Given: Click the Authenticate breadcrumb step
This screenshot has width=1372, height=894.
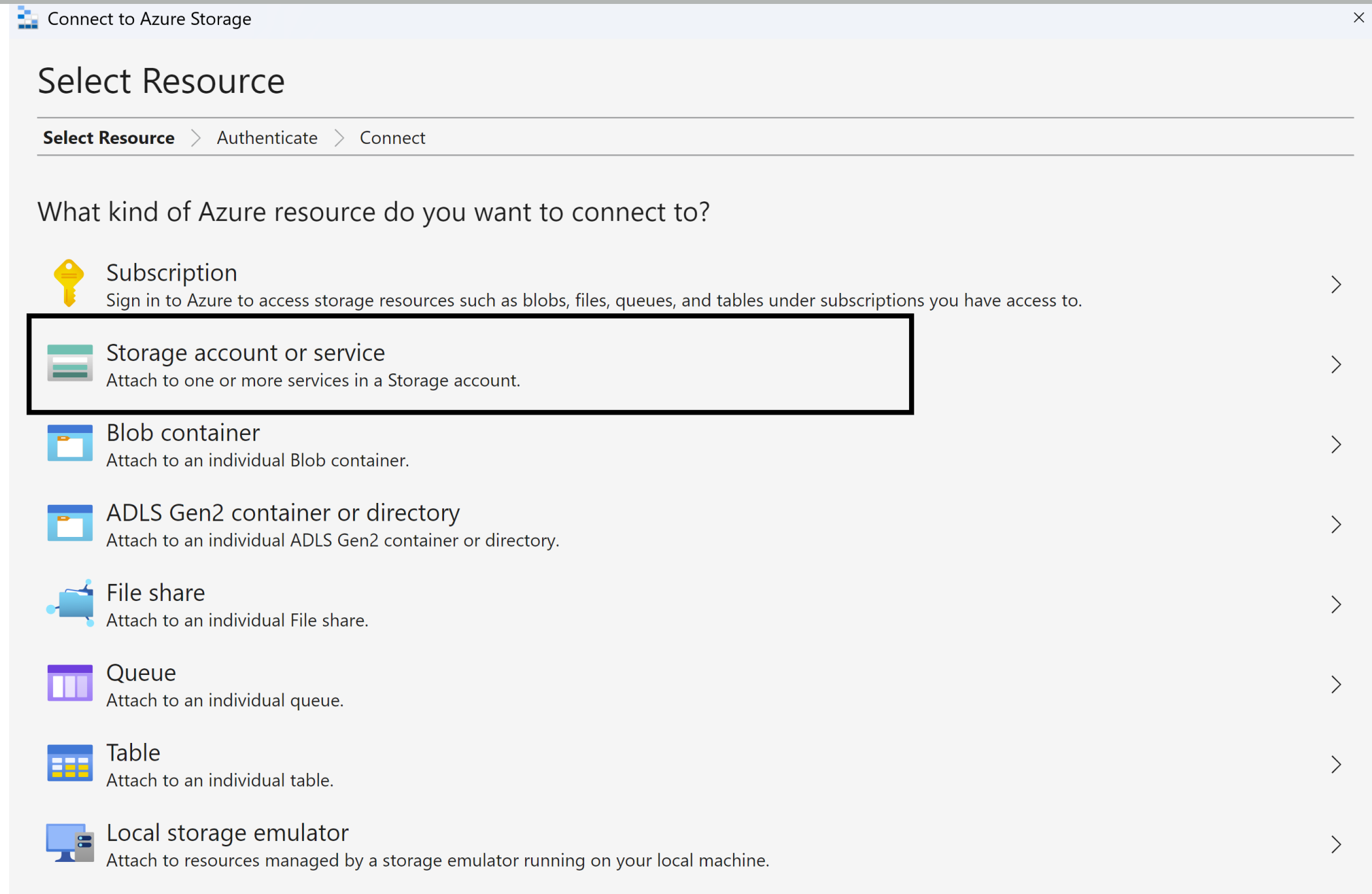Looking at the screenshot, I should (267, 137).
